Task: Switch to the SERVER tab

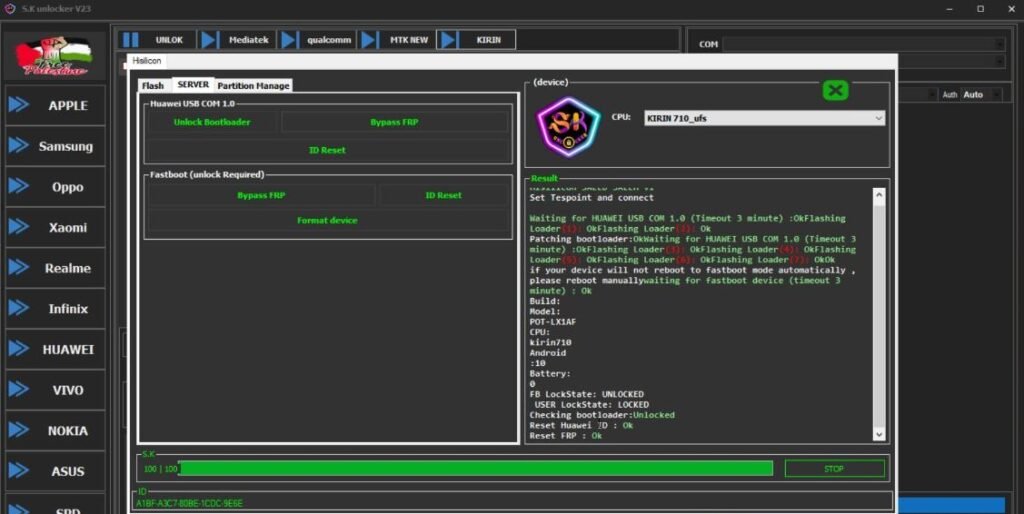Action: click(193, 84)
